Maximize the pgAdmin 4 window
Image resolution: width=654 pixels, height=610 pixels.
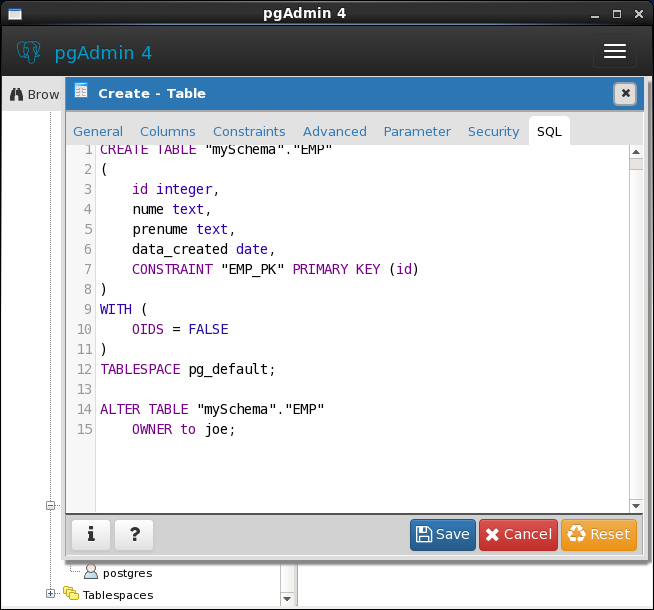click(617, 15)
